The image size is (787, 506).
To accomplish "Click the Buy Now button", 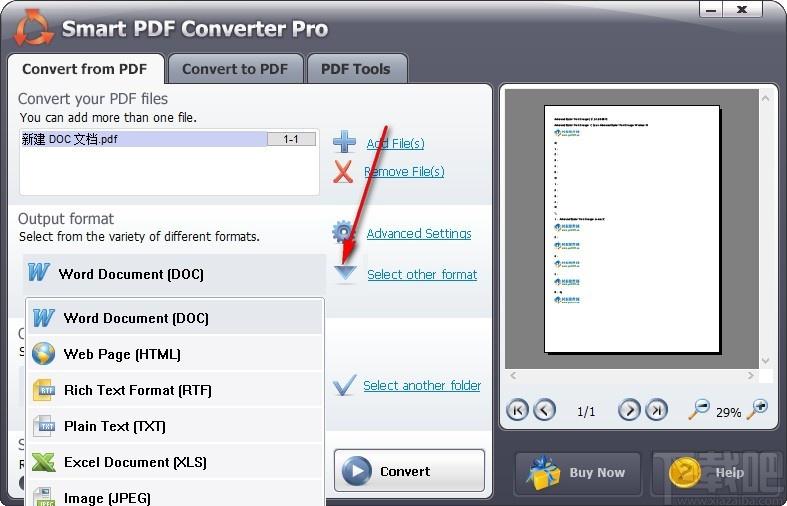I will 578,472.
